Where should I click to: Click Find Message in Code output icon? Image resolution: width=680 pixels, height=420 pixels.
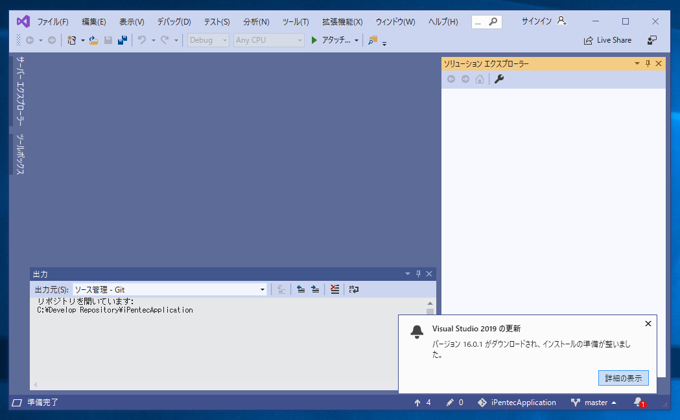[281, 289]
